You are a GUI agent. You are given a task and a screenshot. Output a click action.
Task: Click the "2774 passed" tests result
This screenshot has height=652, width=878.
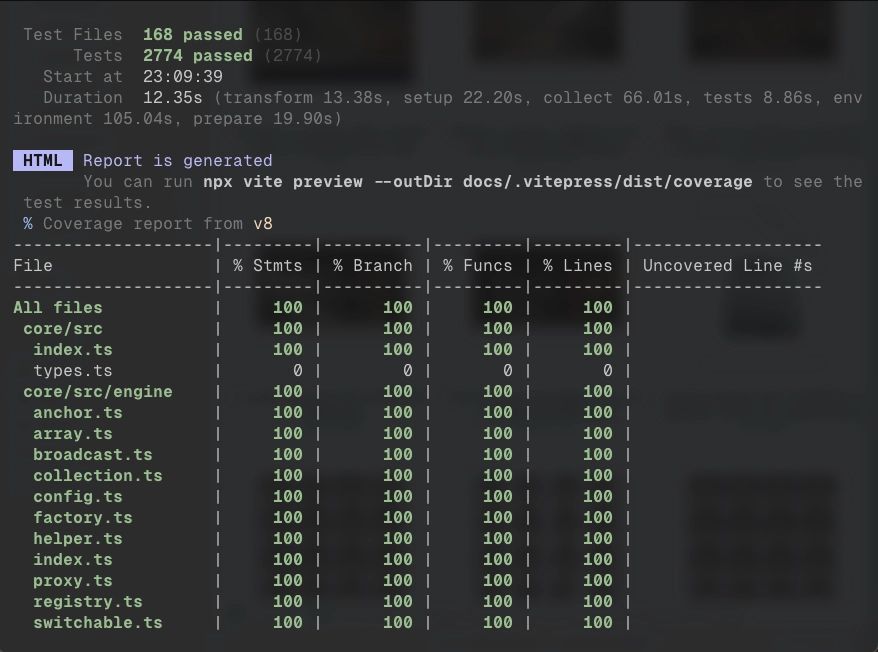pos(198,55)
